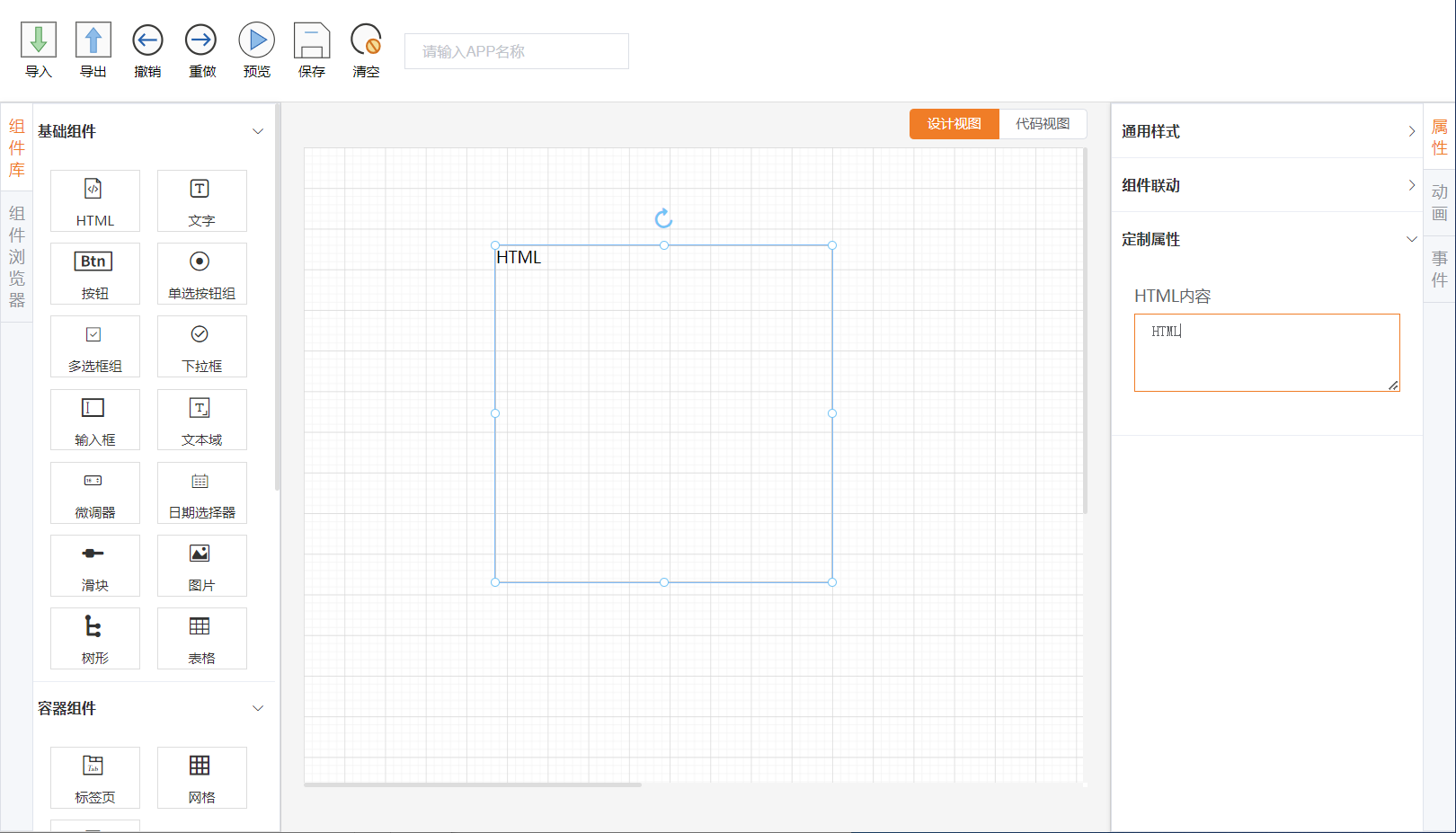1456x833 pixels.
Task: Click the top-center handle of HTML box
Action: point(664,245)
